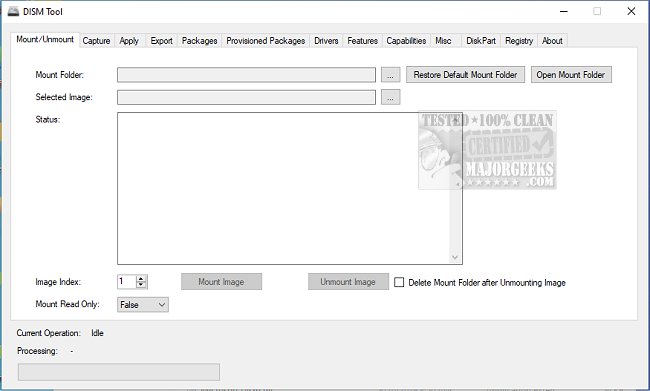This screenshot has width=650, height=391.
Task: Click Open Mount Folder button
Action: [x=571, y=75]
